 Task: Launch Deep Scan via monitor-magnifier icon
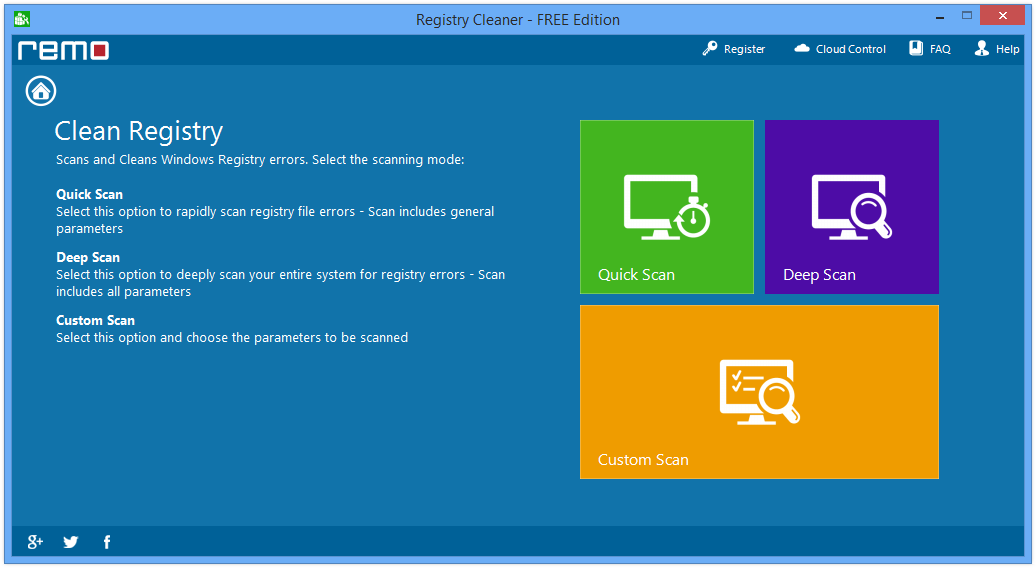tap(852, 207)
